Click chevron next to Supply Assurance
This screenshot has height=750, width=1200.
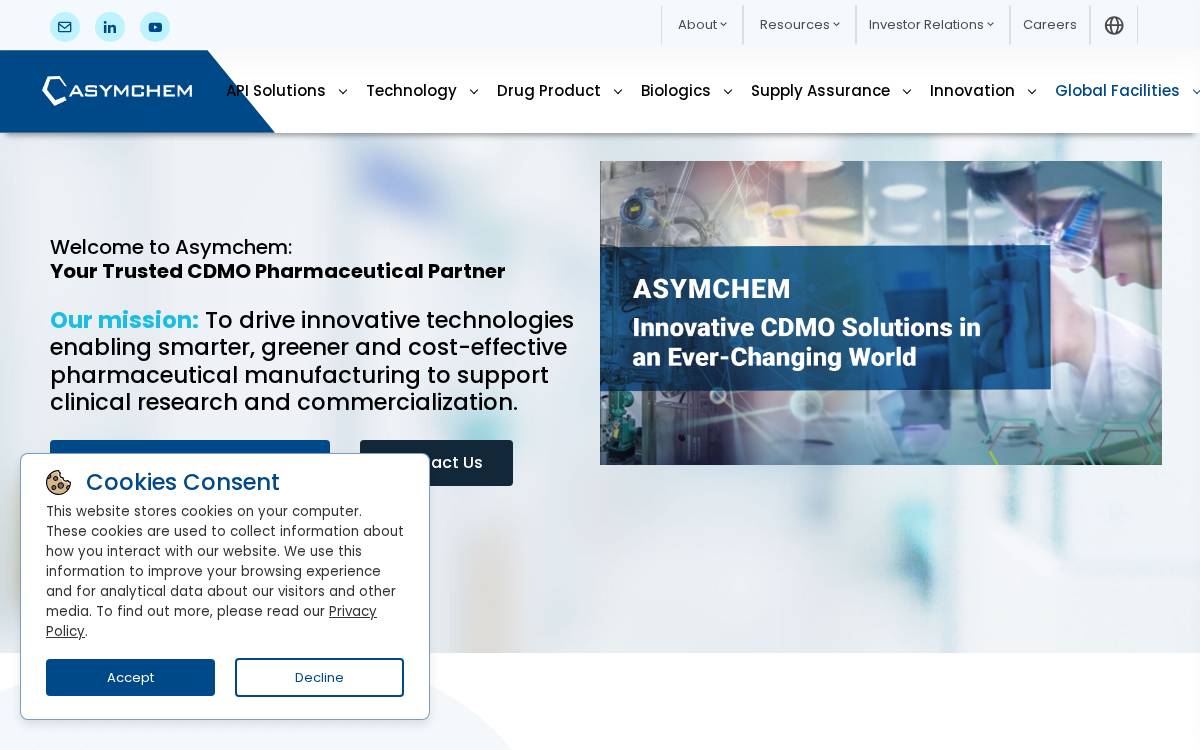click(907, 92)
